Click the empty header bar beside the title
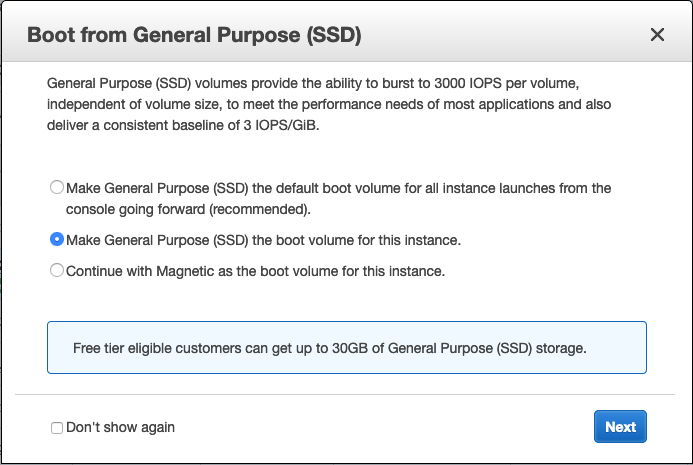 pos(500,36)
